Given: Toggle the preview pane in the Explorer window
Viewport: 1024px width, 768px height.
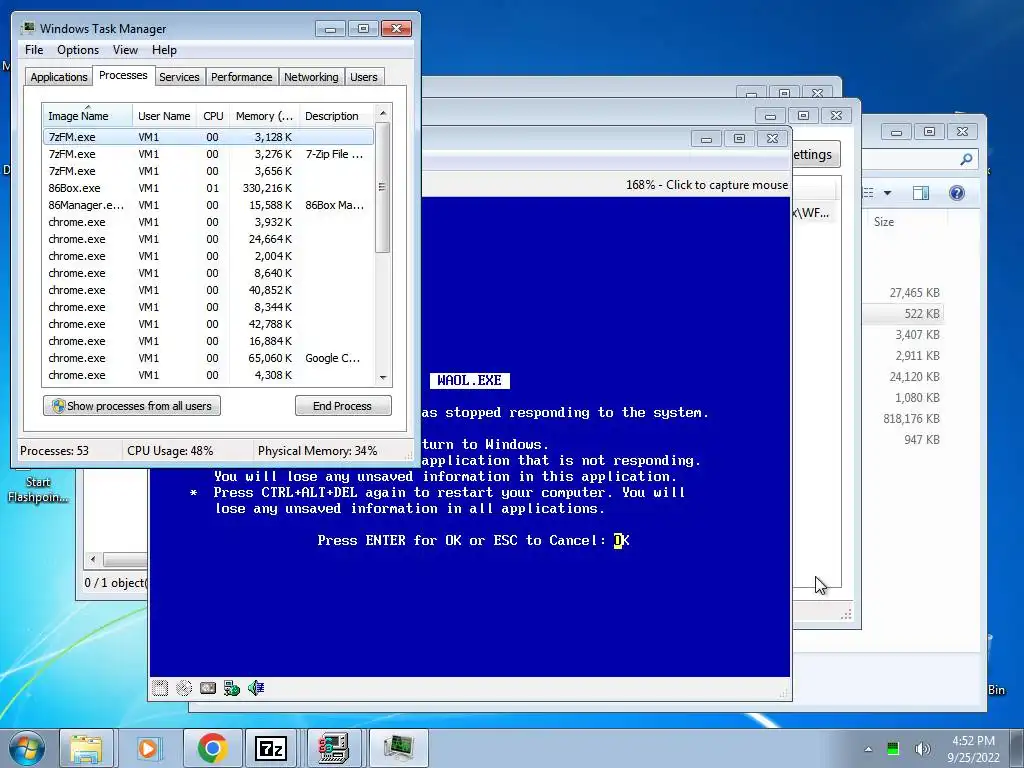Looking at the screenshot, I should point(921,193).
